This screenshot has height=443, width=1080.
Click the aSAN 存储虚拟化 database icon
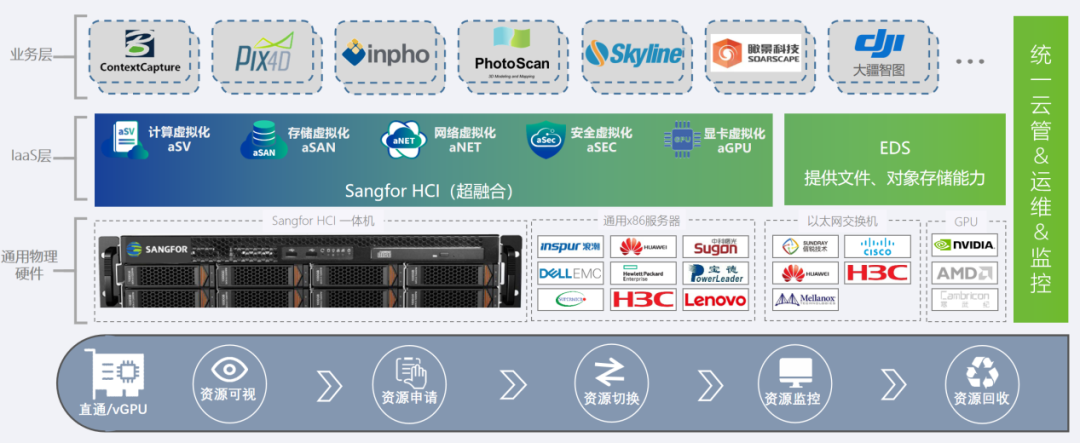tap(261, 141)
